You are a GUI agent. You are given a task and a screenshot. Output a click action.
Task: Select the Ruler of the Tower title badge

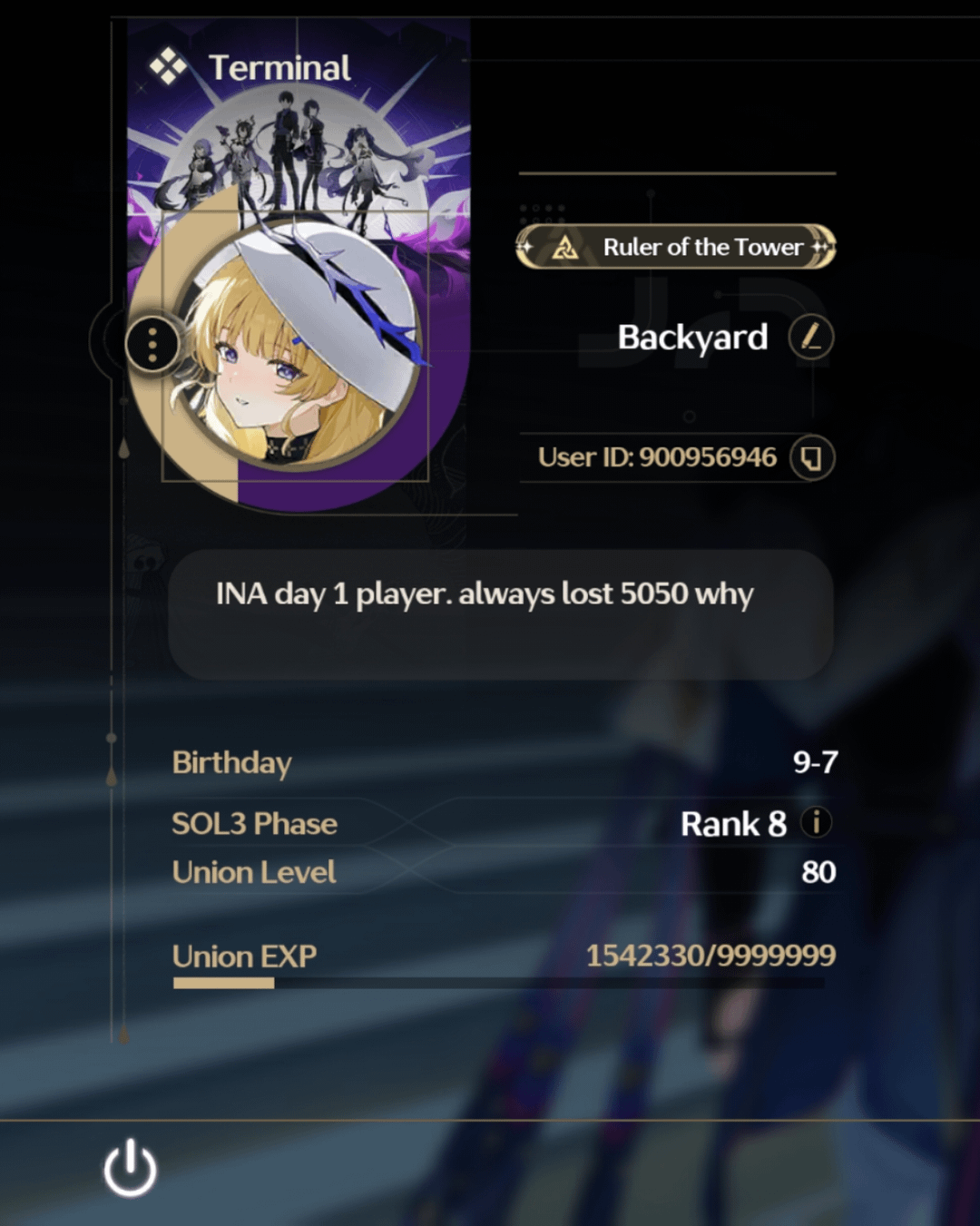pyautogui.click(x=676, y=247)
